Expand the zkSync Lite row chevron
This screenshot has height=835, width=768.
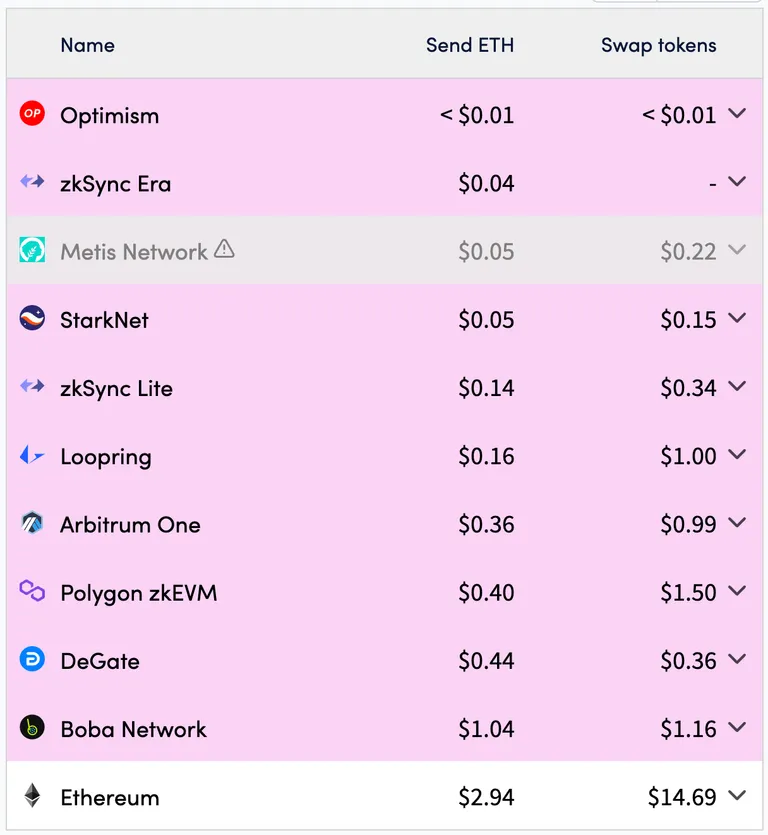pos(738,386)
